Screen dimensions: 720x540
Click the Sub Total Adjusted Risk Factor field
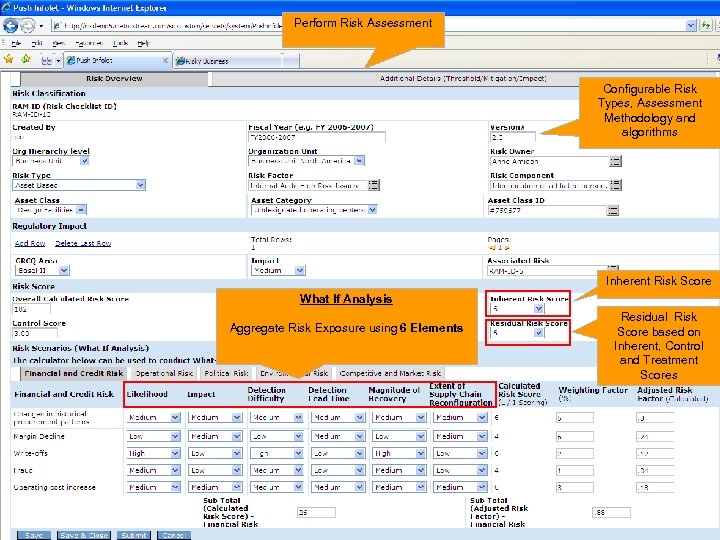611,512
